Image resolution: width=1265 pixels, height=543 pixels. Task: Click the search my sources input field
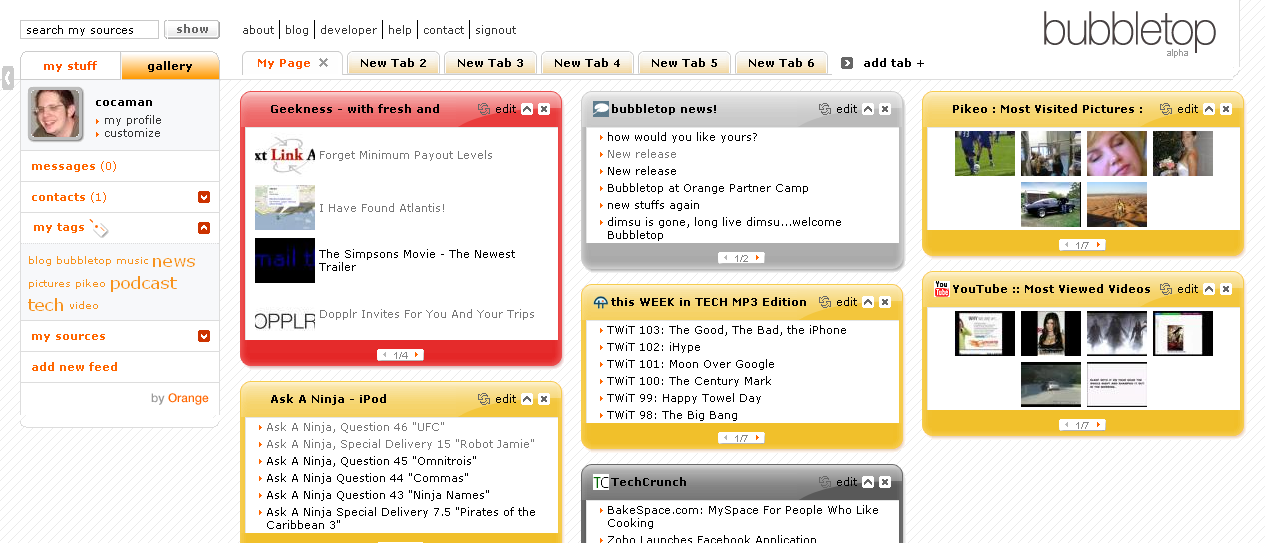coord(89,30)
